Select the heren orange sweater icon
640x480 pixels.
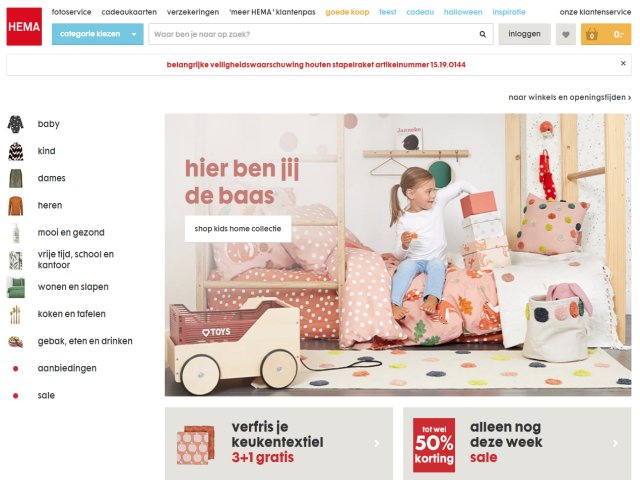click(x=16, y=206)
